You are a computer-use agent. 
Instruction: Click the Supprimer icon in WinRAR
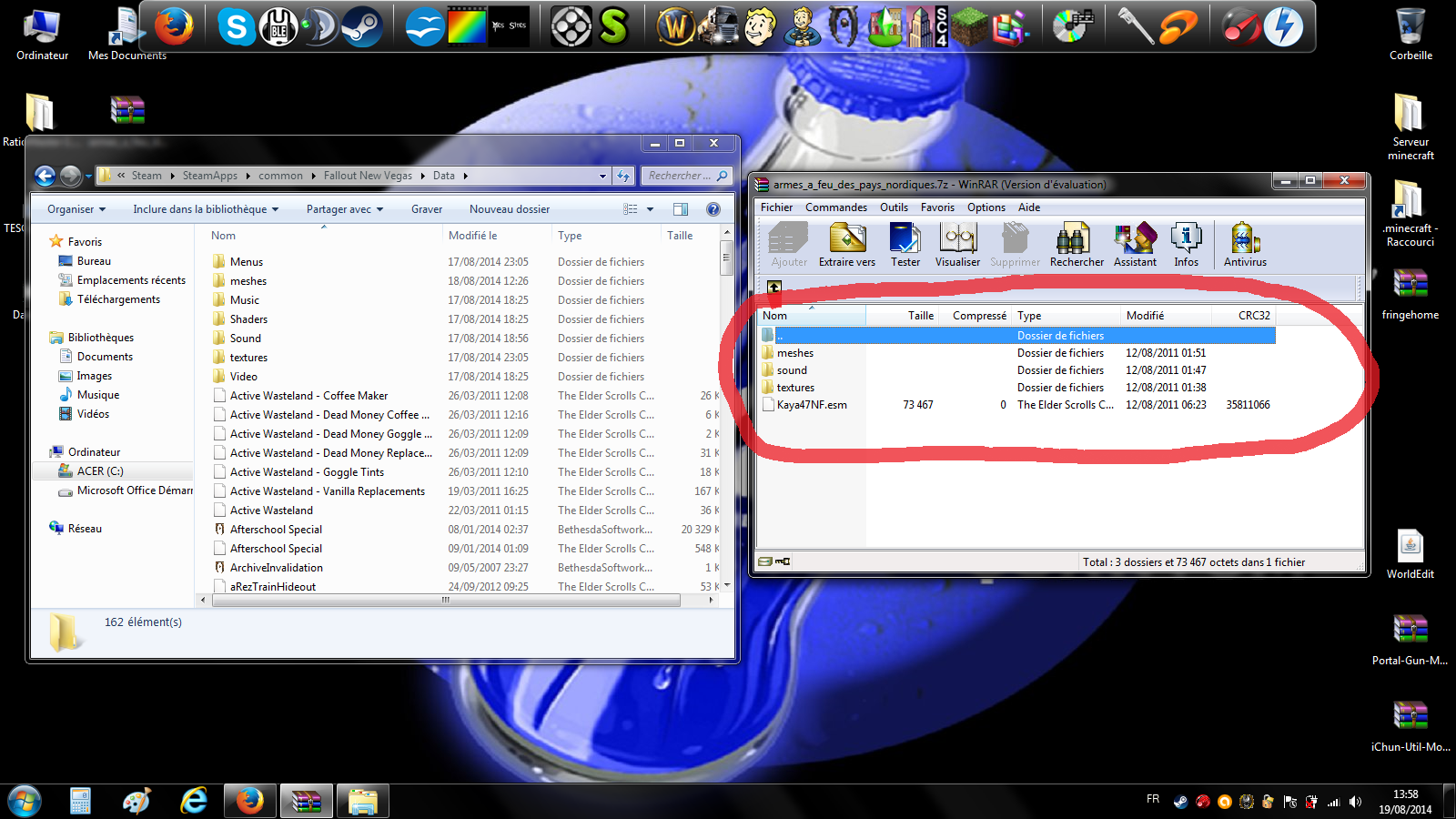(x=1015, y=245)
